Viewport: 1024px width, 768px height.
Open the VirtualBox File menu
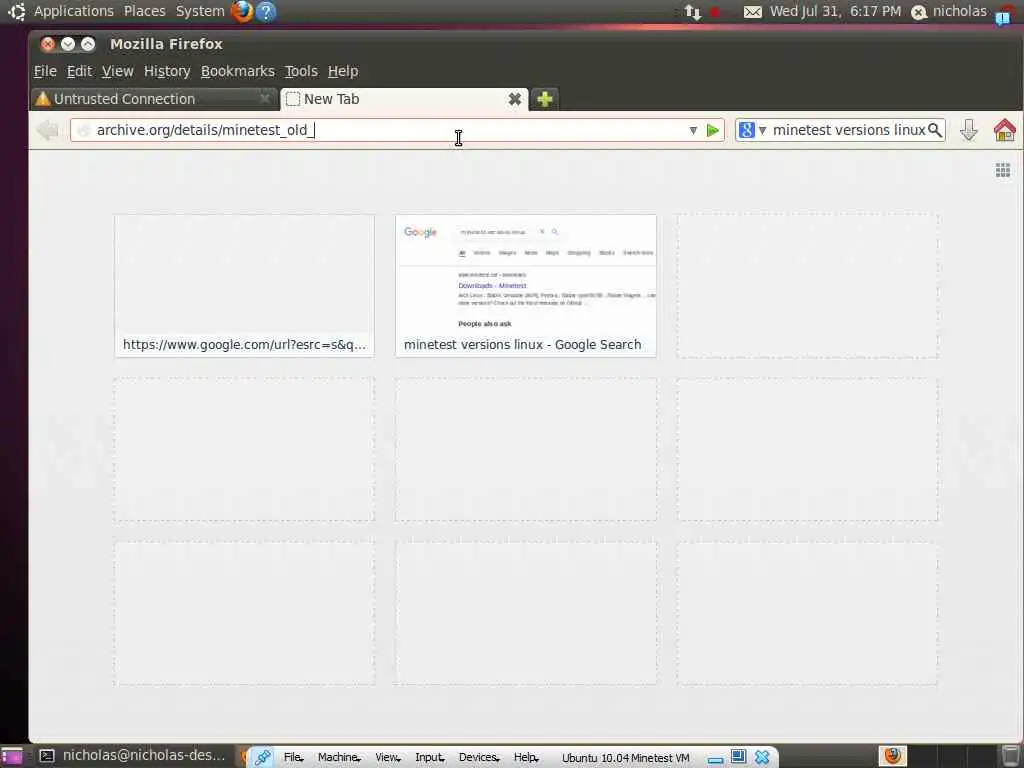point(293,758)
